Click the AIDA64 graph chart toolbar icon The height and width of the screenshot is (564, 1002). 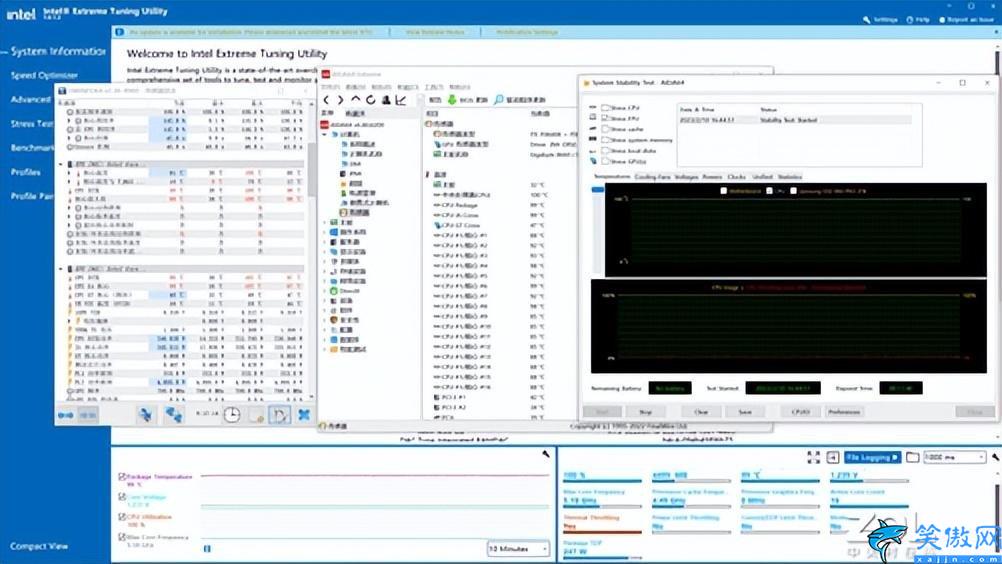[401, 100]
